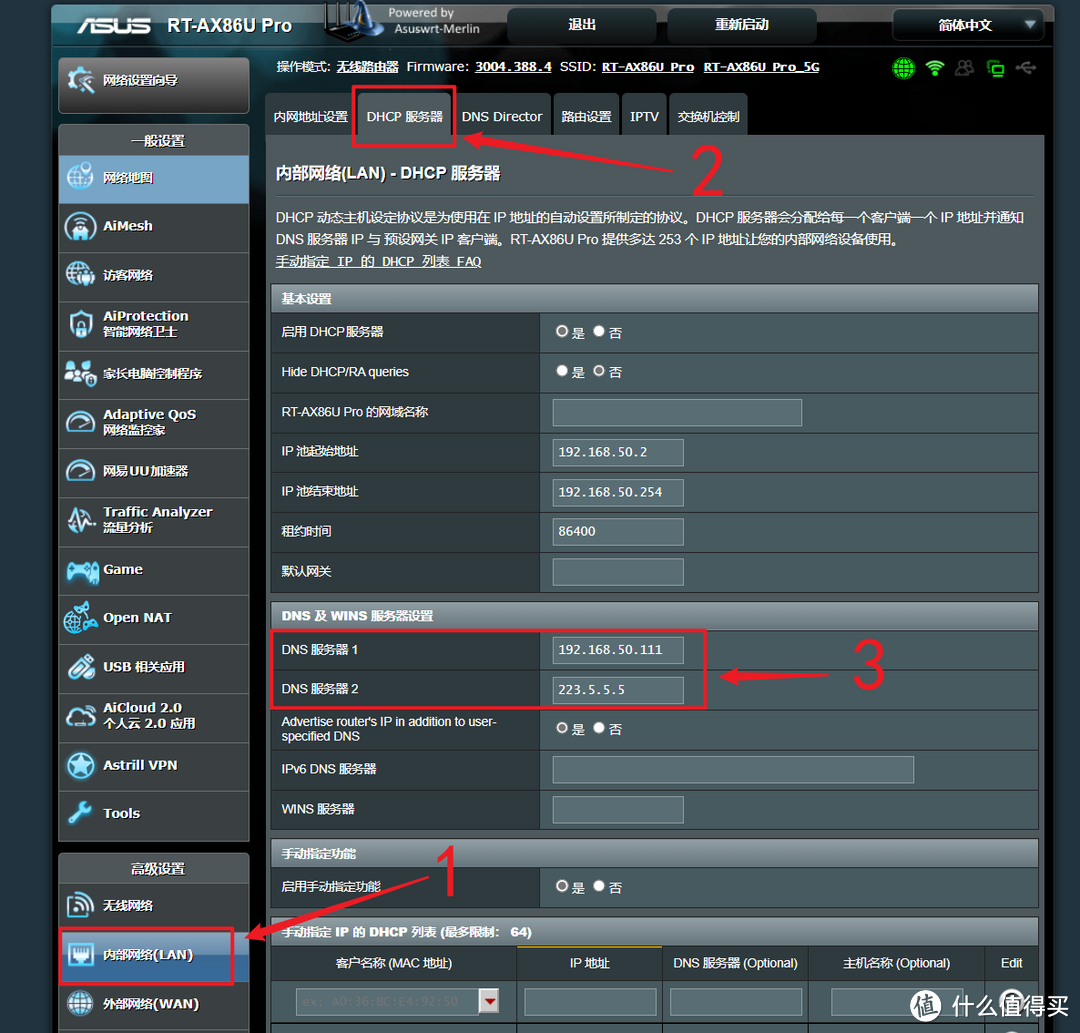Click the 默认网关 input field
This screenshot has height=1033, width=1080.
click(618, 572)
